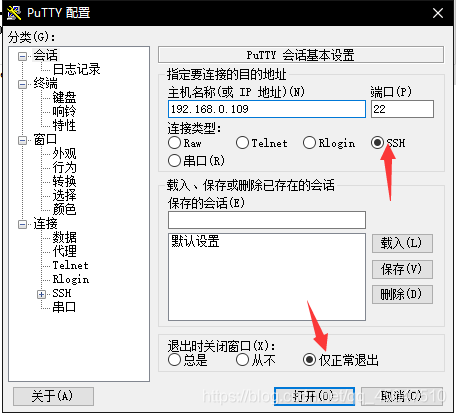Click the 删除(D) button
This screenshot has height=415, width=456.
point(402,294)
